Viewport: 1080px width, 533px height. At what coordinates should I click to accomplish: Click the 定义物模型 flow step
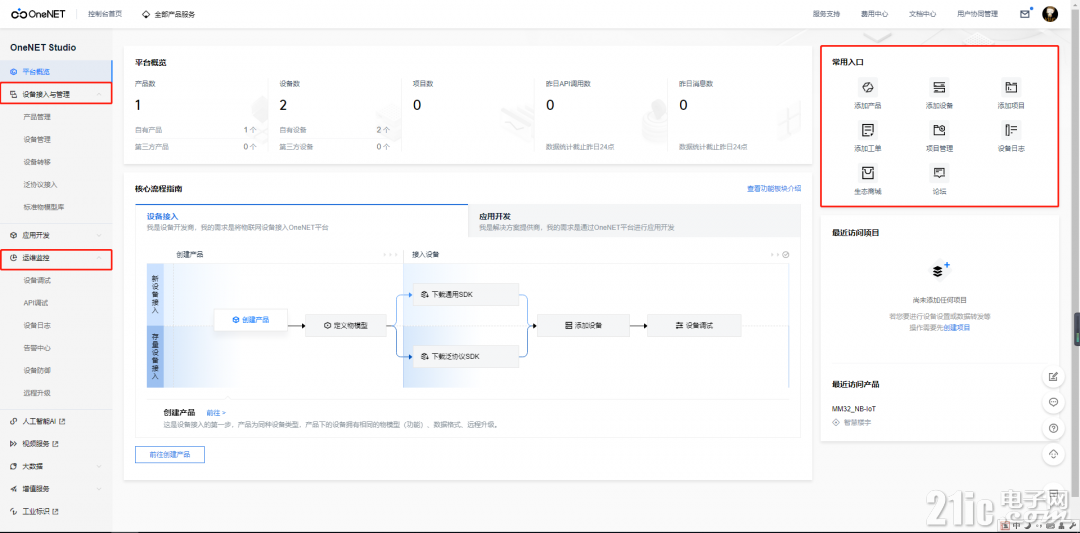point(345,326)
